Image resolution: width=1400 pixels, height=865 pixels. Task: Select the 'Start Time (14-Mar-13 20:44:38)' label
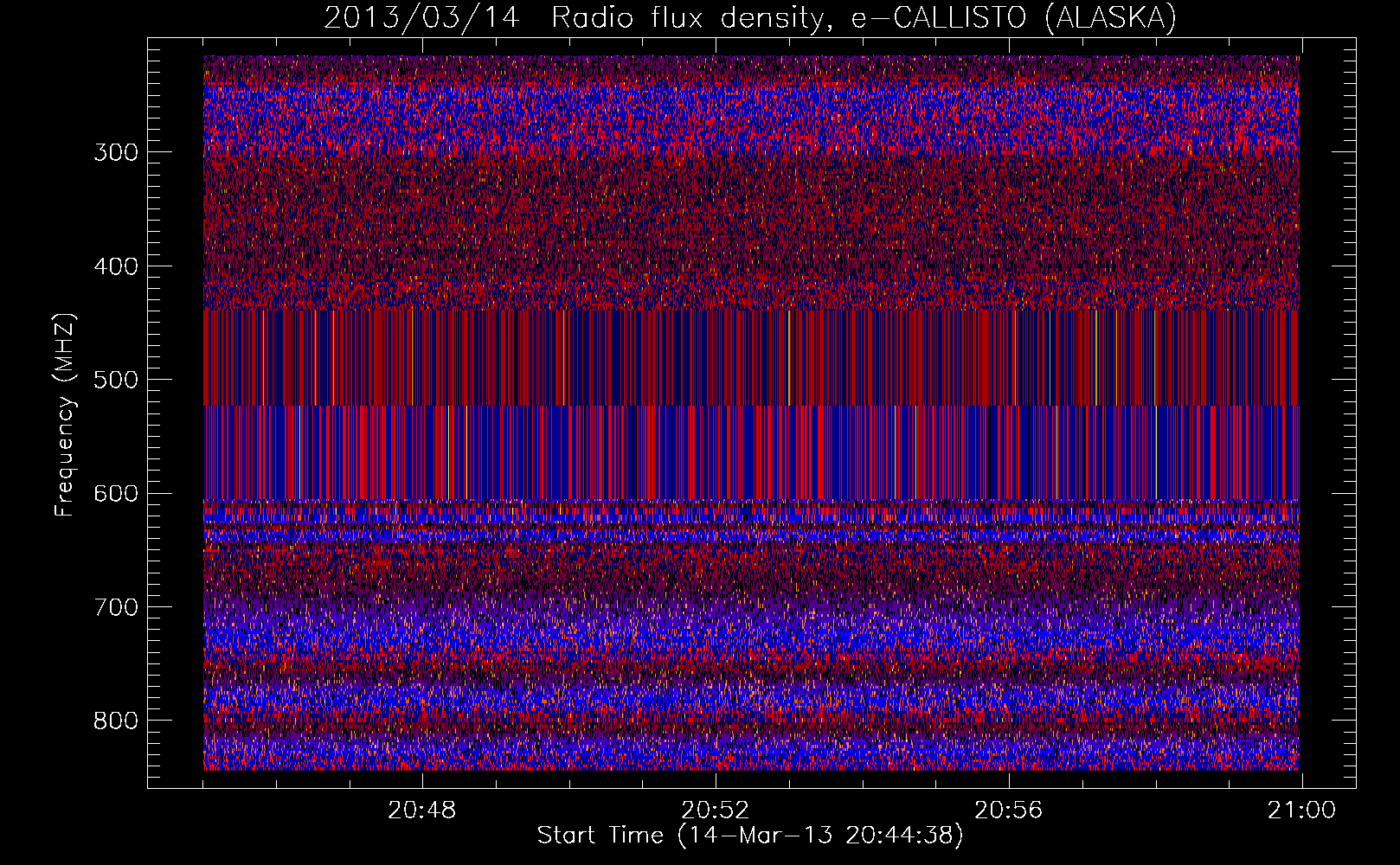(x=750, y=836)
